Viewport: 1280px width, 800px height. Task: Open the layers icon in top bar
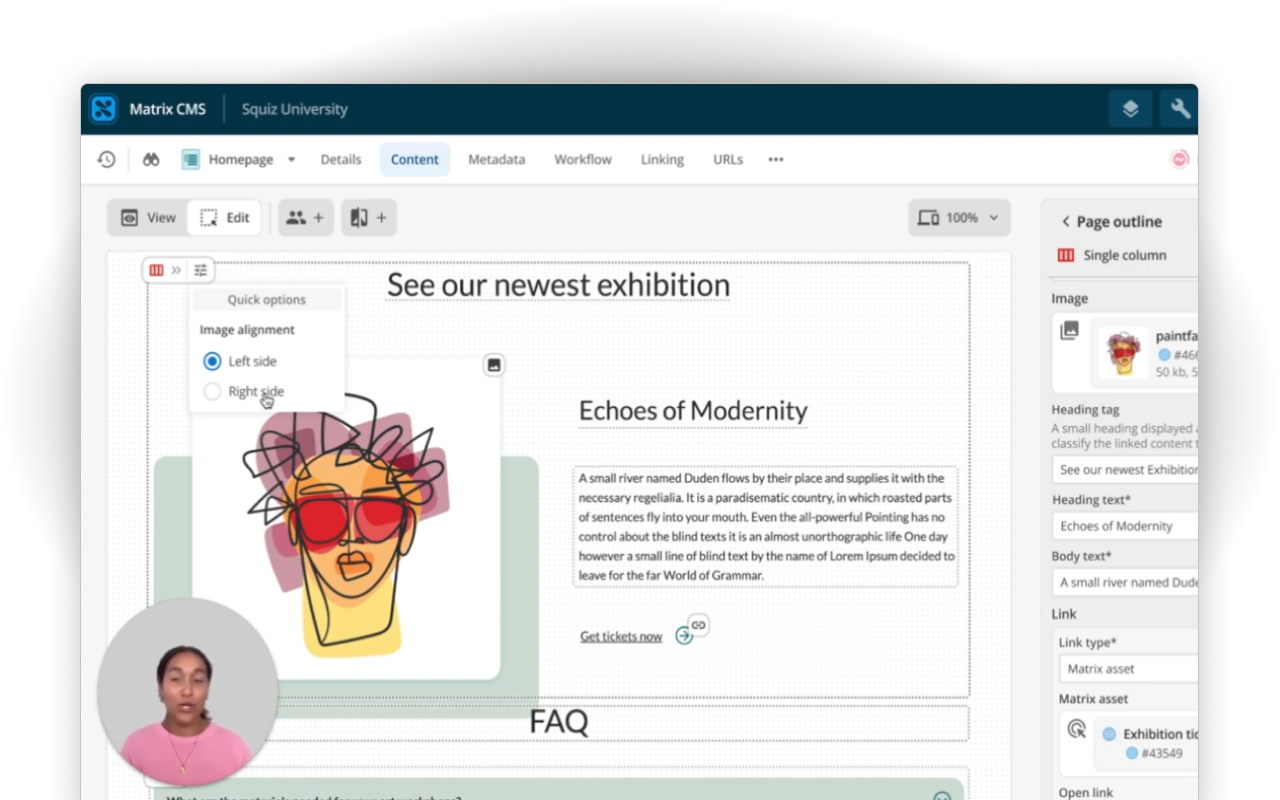(1130, 109)
